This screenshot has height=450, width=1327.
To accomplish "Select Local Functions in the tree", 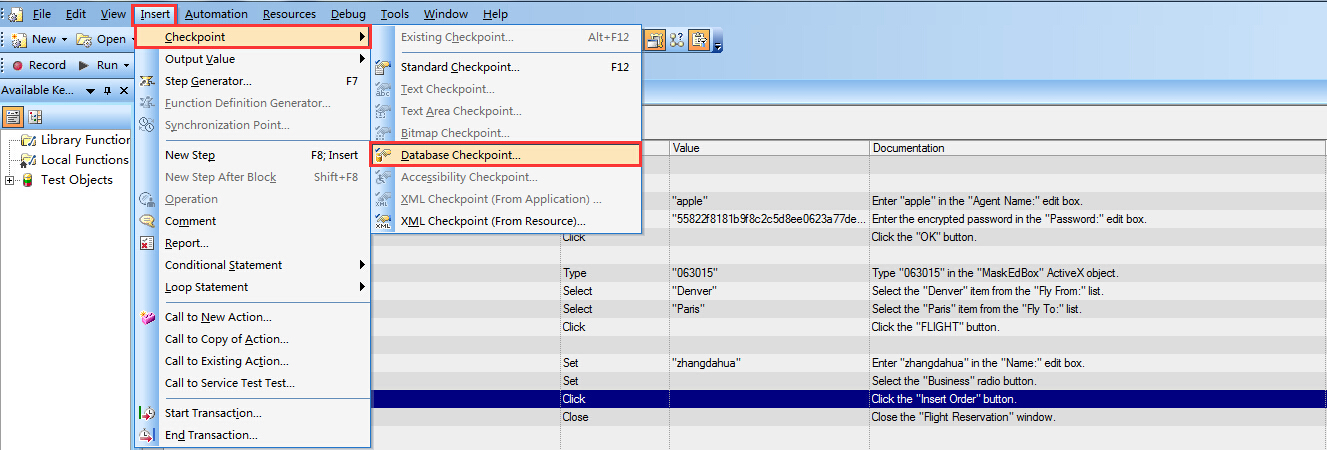I will point(84,160).
